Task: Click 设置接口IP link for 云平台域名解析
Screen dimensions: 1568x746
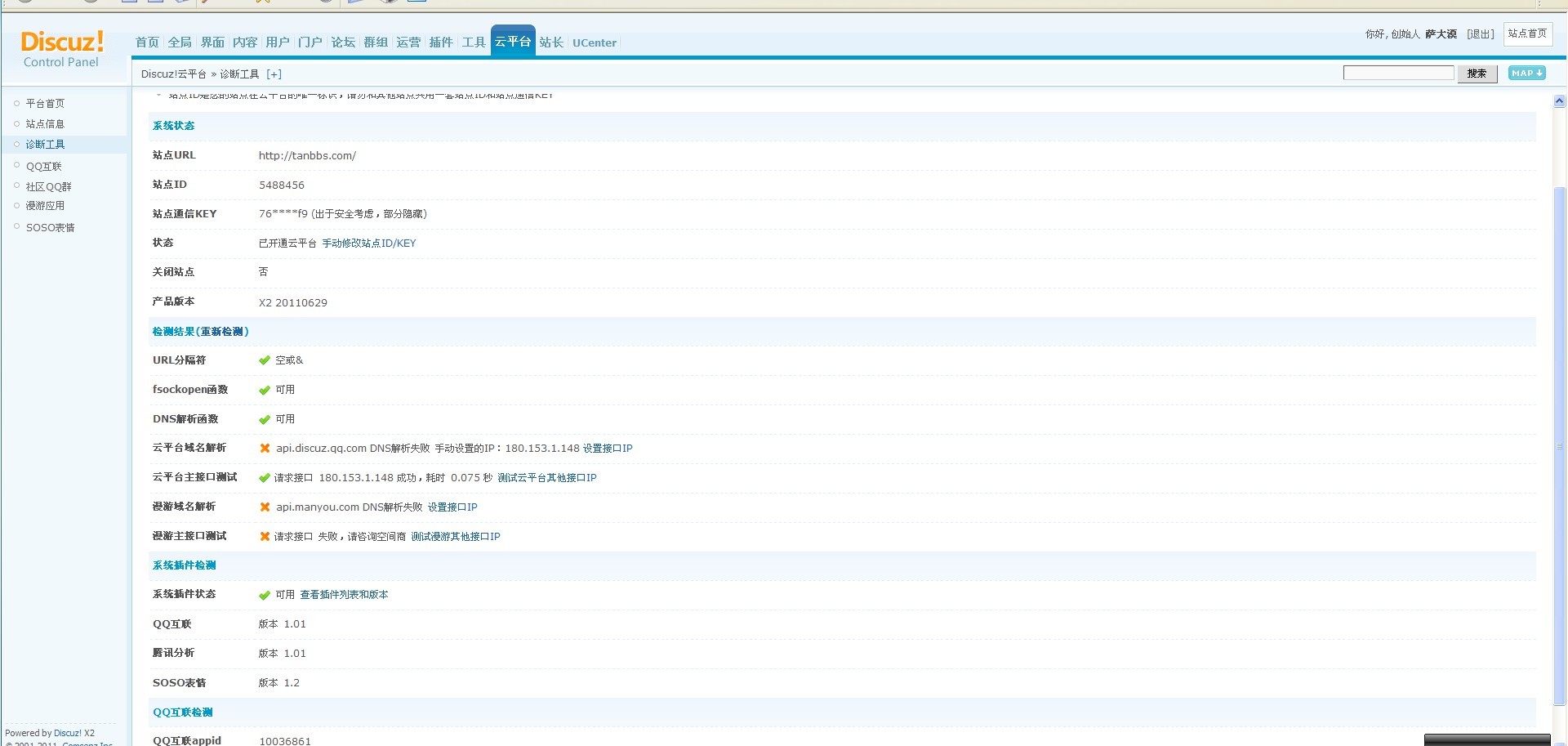Action: point(608,448)
